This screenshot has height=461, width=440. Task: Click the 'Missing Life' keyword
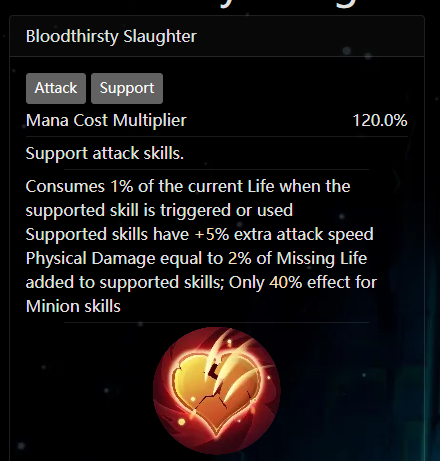click(x=322, y=258)
